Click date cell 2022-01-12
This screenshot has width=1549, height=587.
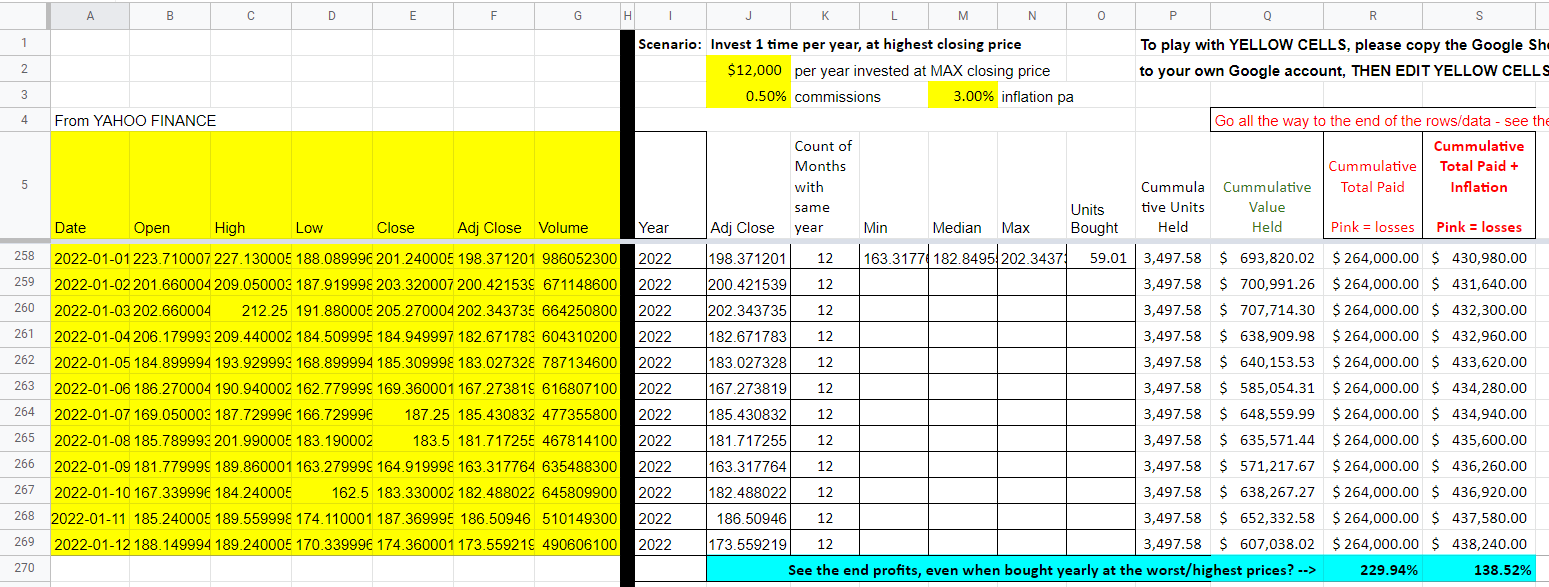tap(90, 544)
